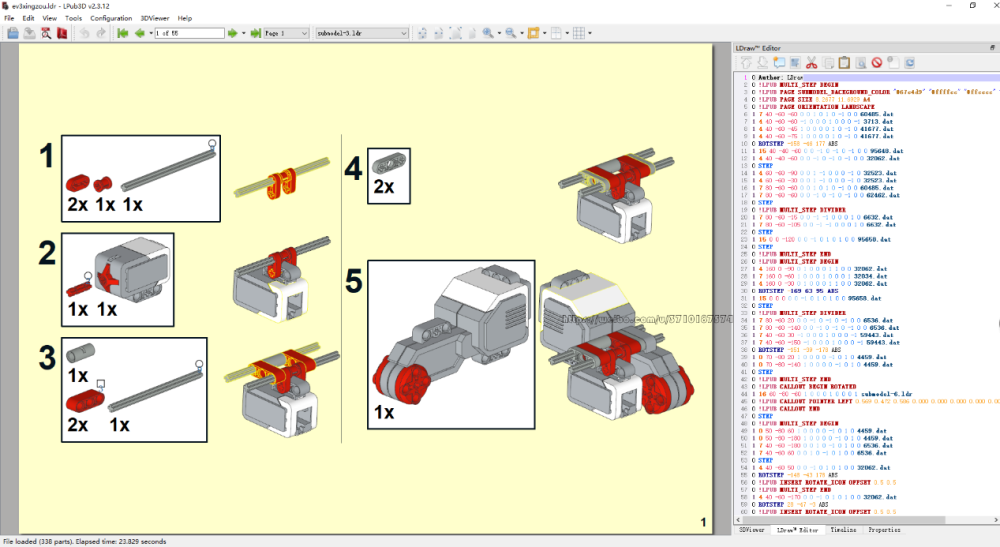Click the fit-to-window zoom icon
This screenshot has height=547, width=1000.
click(455, 33)
